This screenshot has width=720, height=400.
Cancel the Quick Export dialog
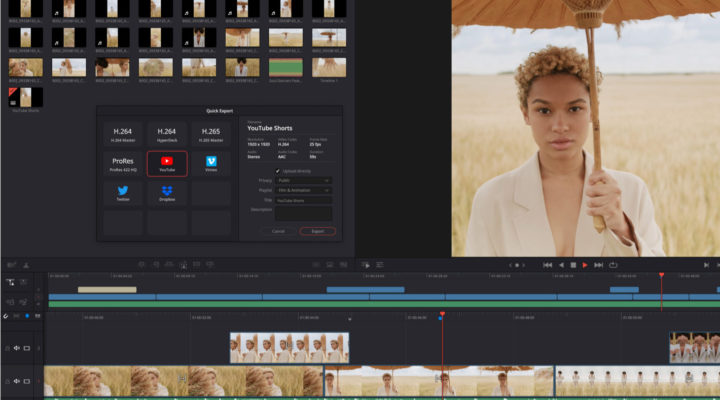278,231
